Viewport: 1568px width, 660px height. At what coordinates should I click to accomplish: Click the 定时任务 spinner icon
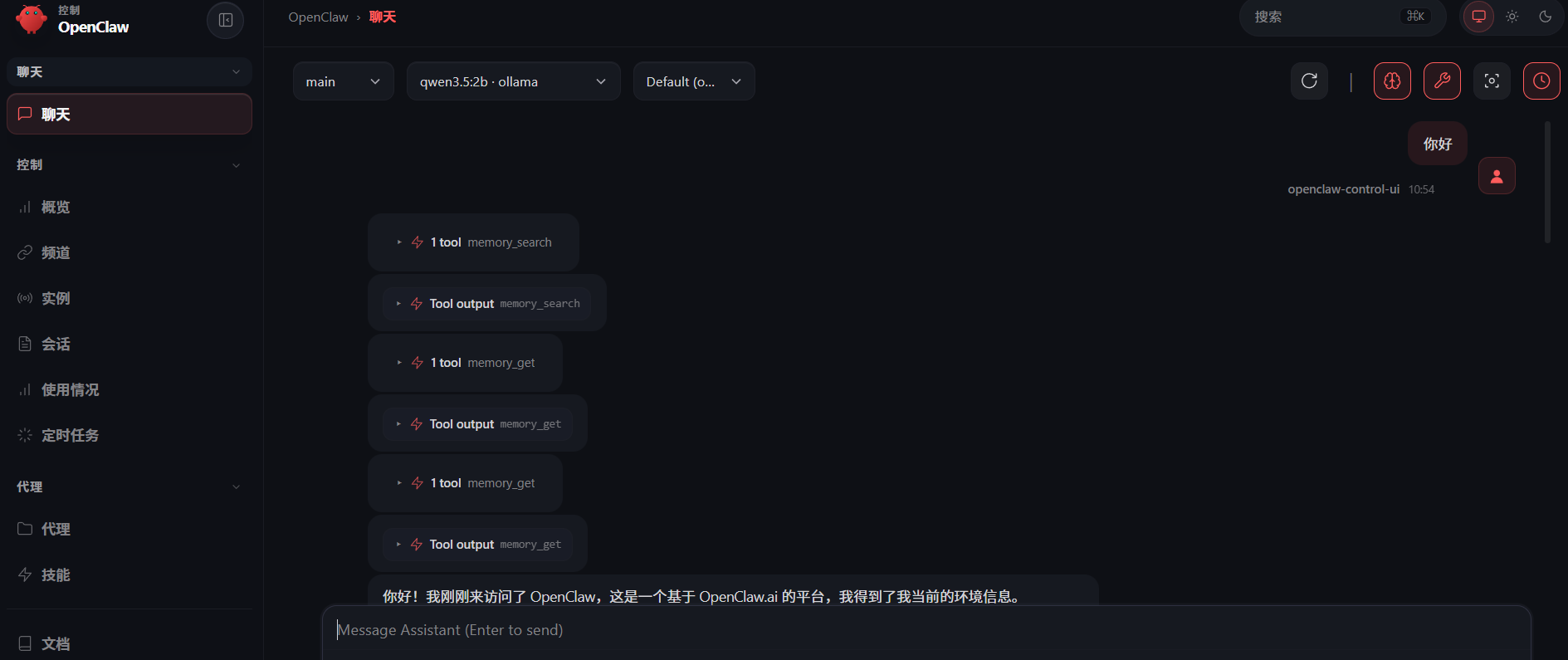pyautogui.click(x=25, y=435)
